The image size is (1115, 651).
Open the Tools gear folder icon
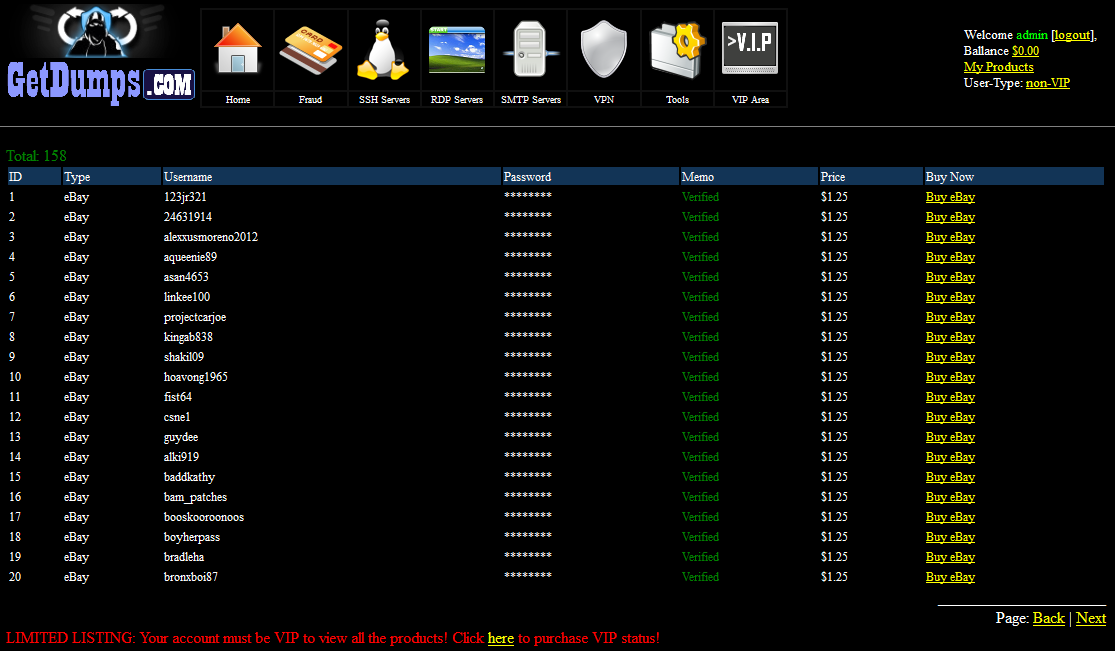[677, 49]
